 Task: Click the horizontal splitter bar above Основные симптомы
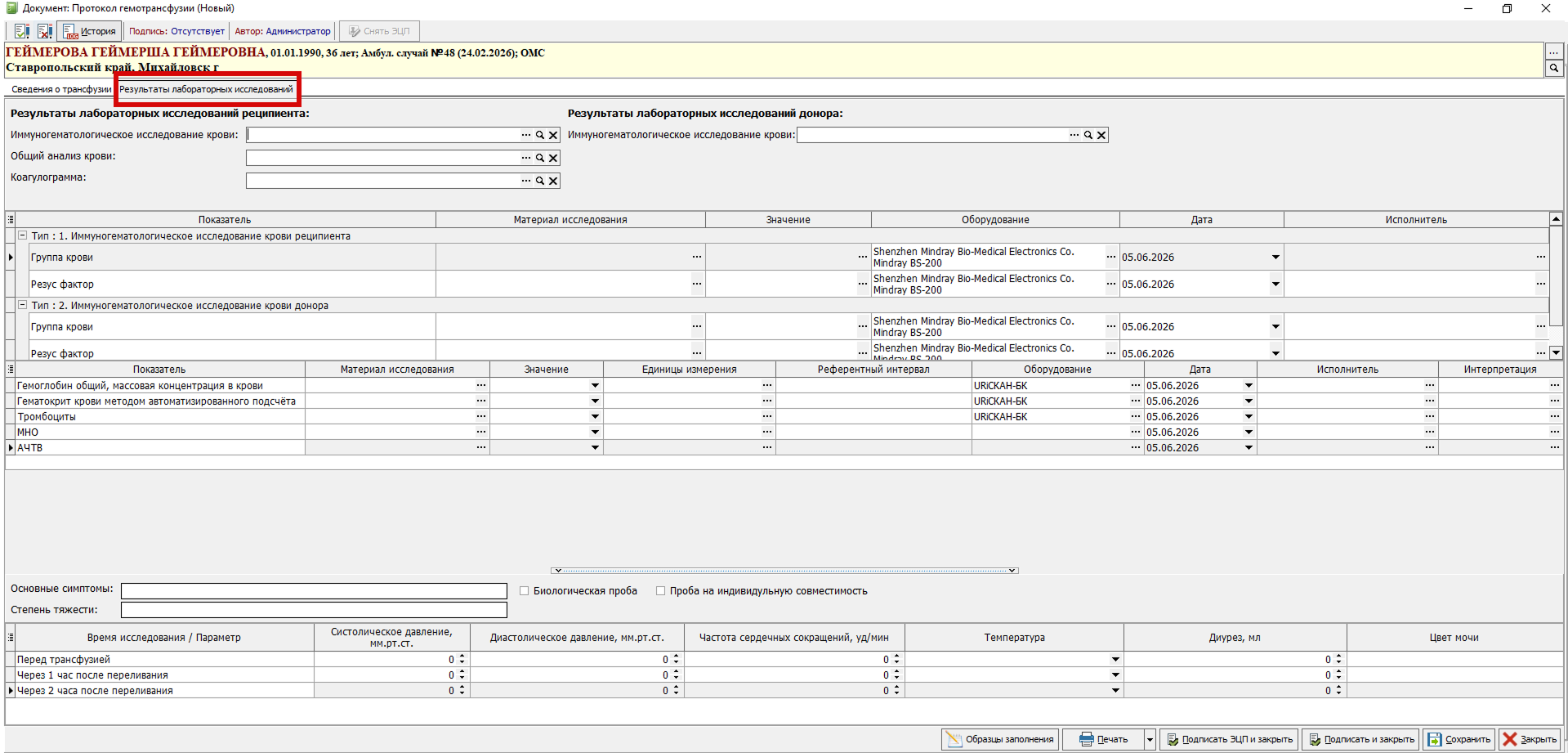(x=784, y=570)
